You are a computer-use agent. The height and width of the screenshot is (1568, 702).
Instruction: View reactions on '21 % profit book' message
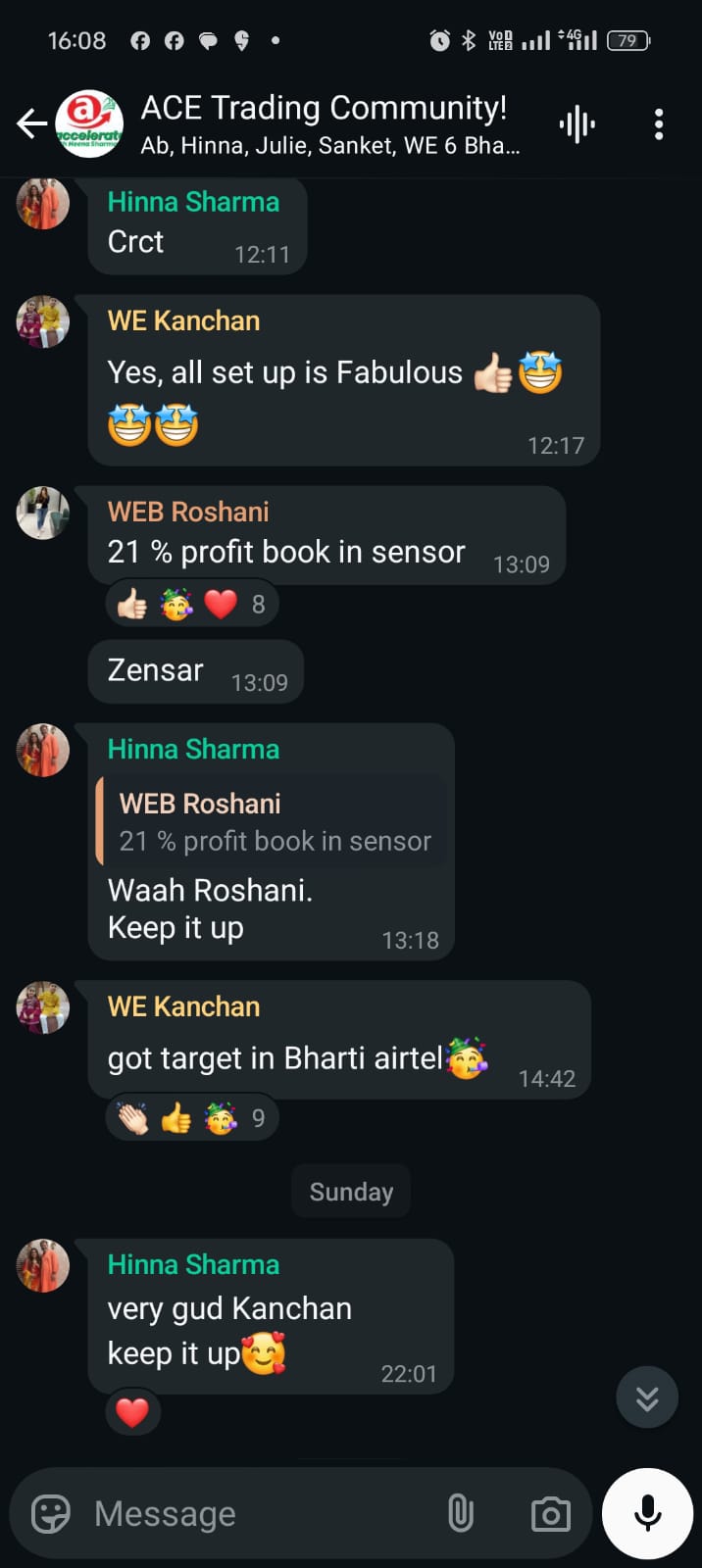[x=192, y=604]
